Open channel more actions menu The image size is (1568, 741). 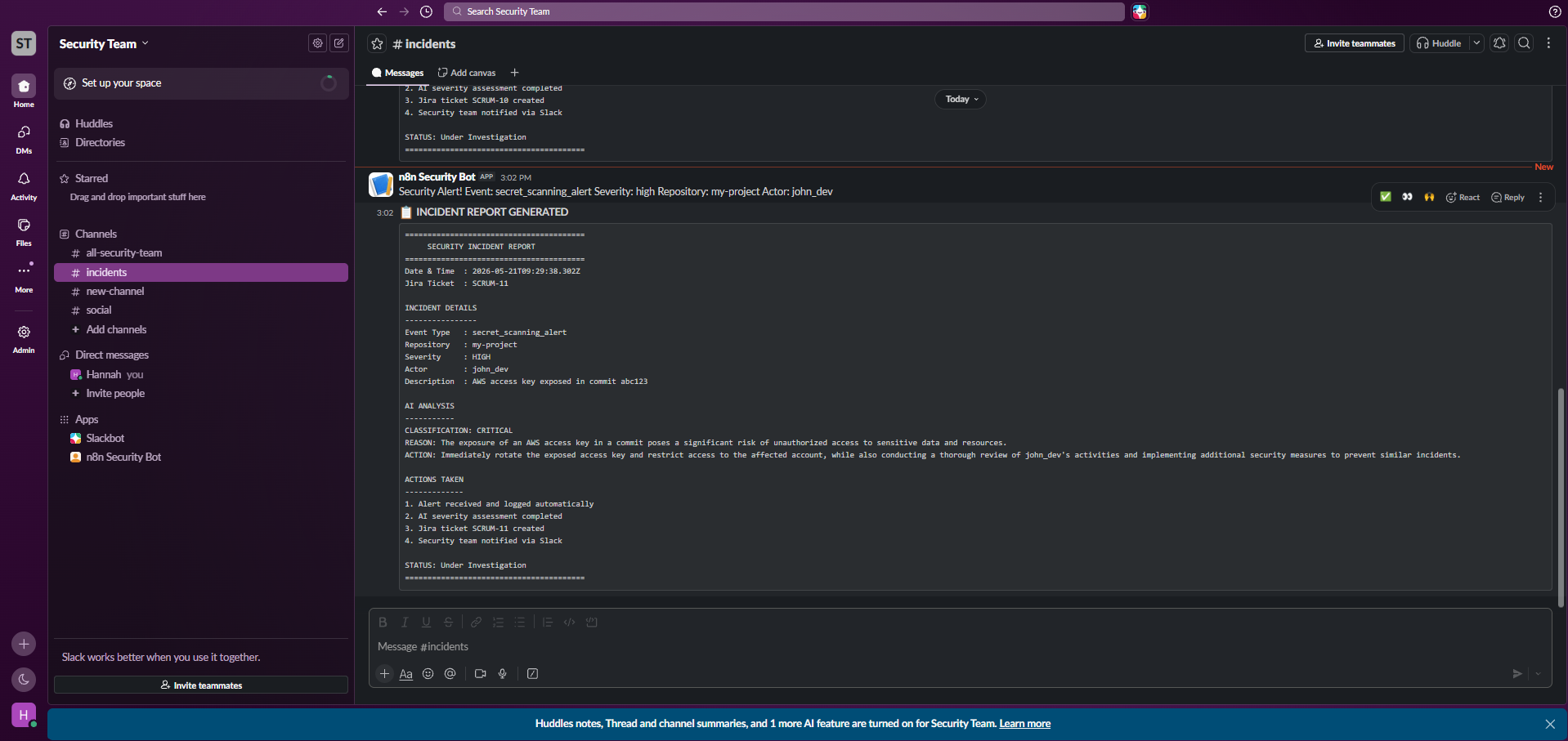coord(1548,43)
